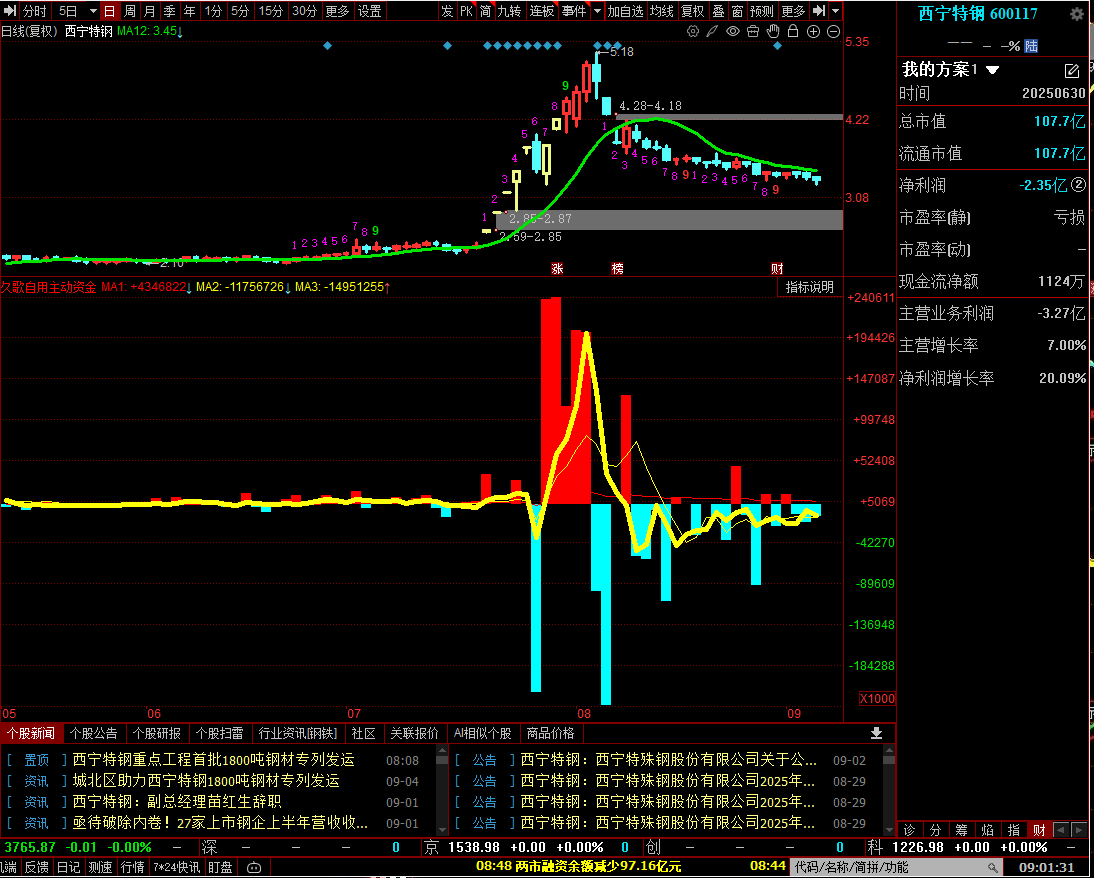The width and height of the screenshot is (1094, 878).
Task: Toggle the chart lock icon
Action: click(x=793, y=31)
